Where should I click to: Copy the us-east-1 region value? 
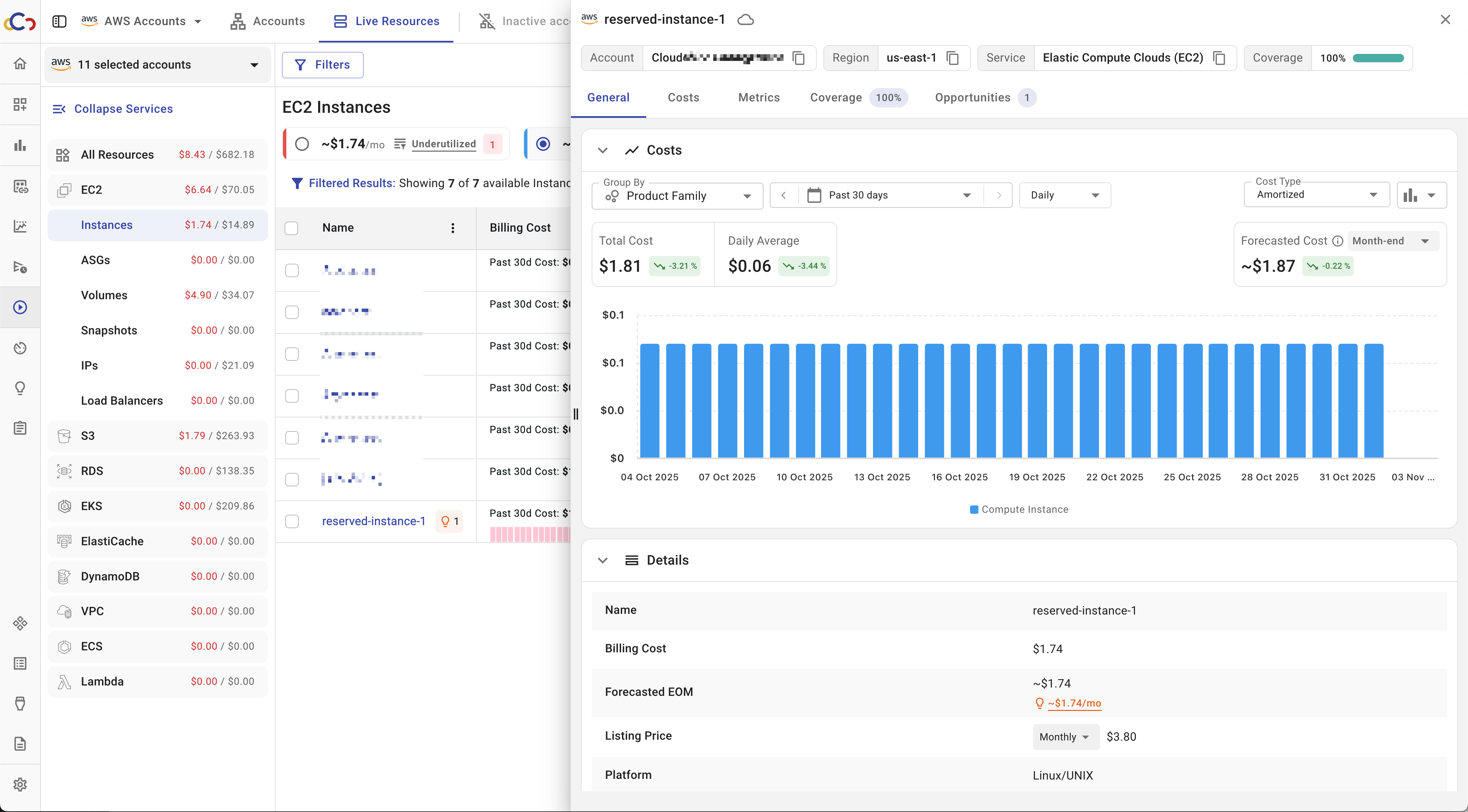(952, 58)
